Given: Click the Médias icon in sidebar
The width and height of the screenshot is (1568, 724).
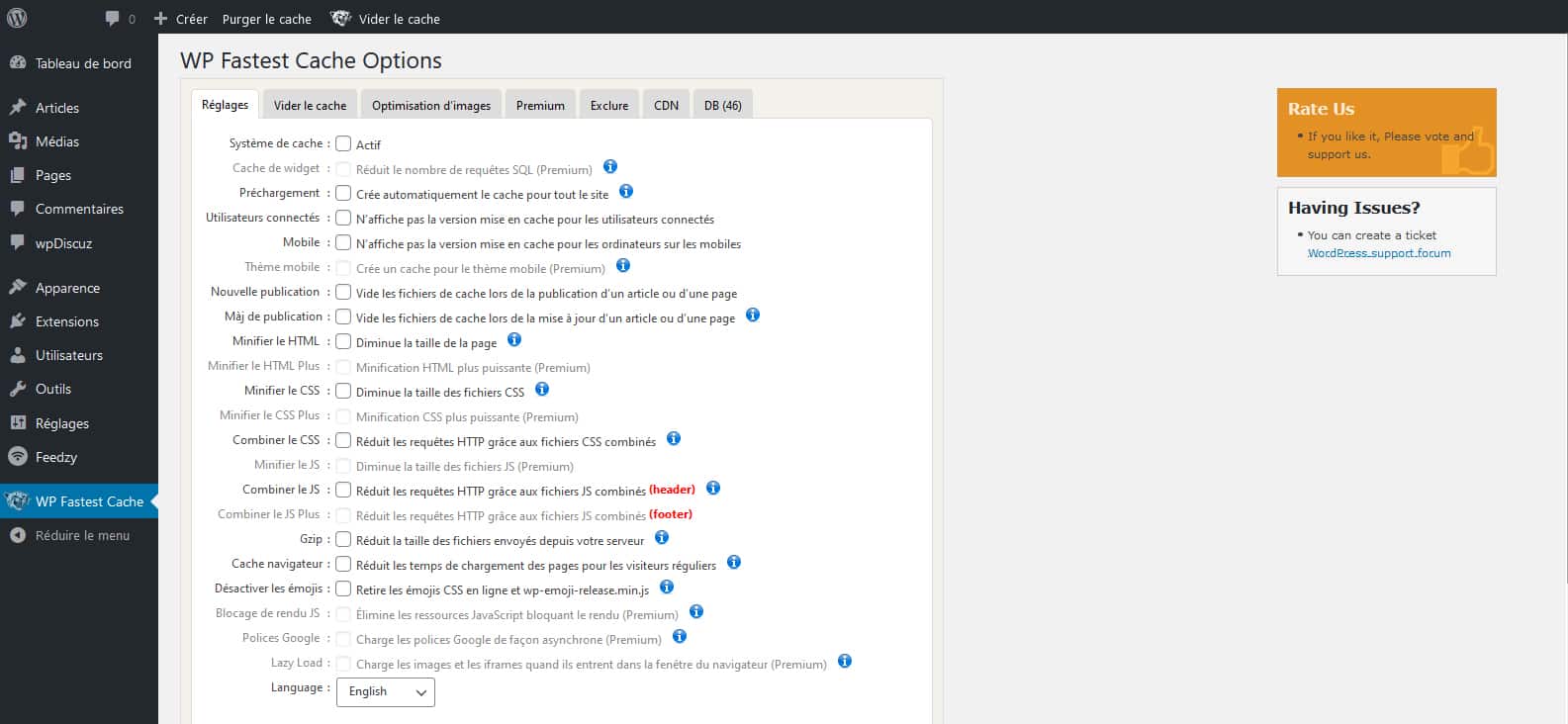Looking at the screenshot, I should 18,140.
